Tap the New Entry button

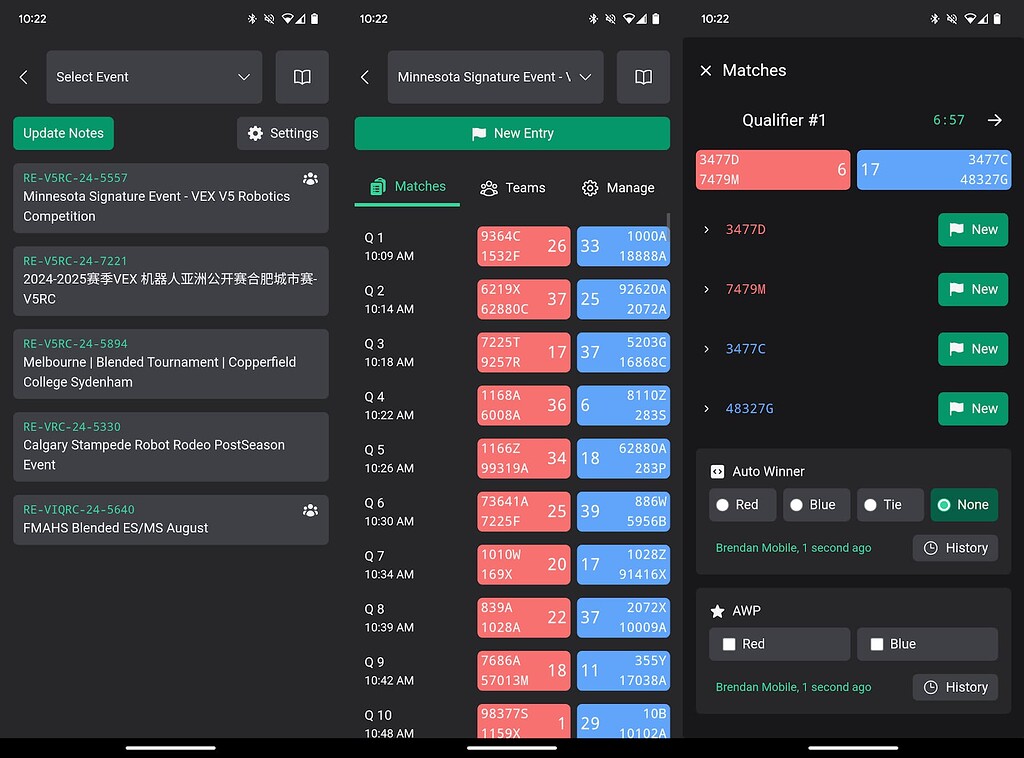tap(511, 133)
